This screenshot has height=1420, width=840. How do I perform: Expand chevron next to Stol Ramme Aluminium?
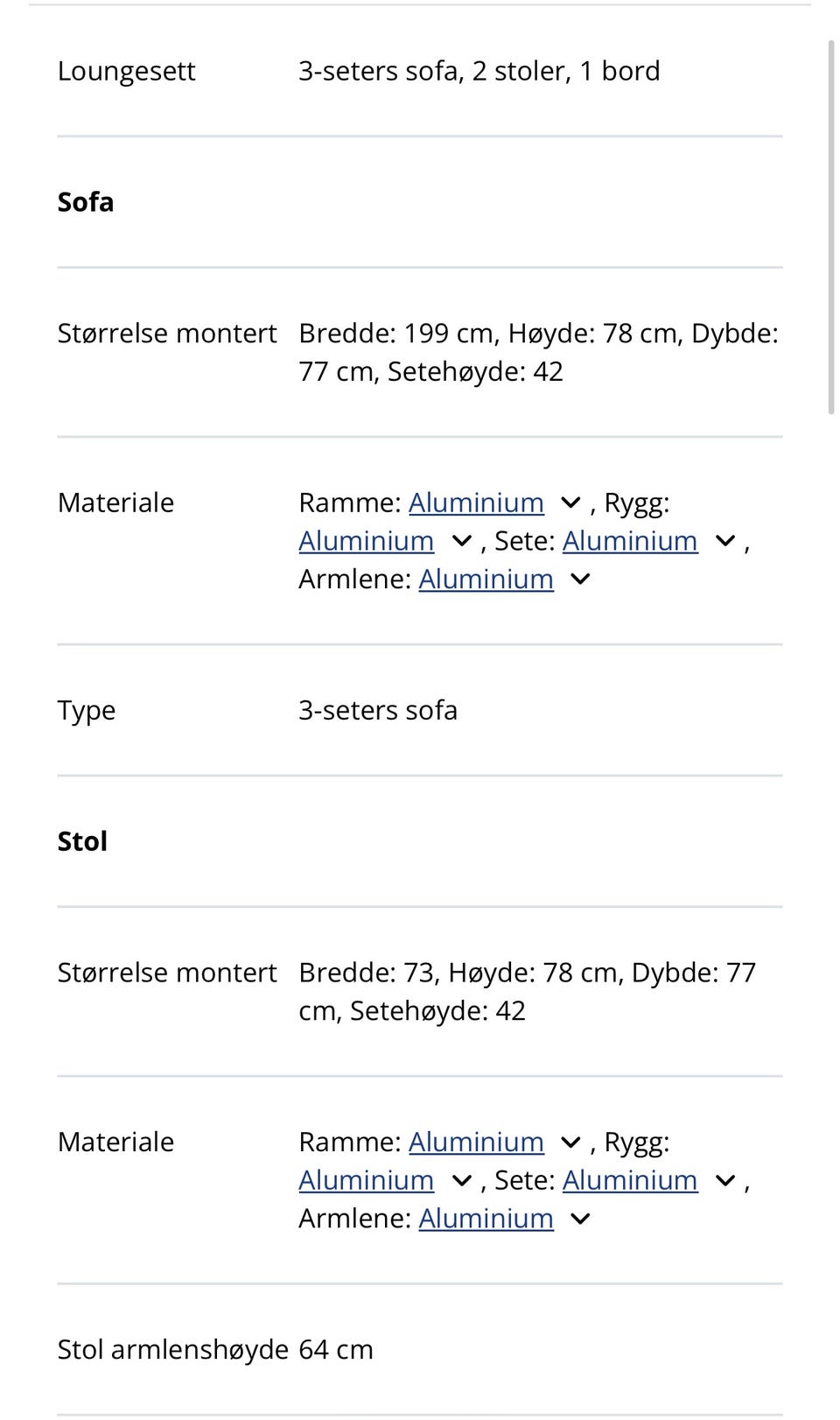point(570,1142)
